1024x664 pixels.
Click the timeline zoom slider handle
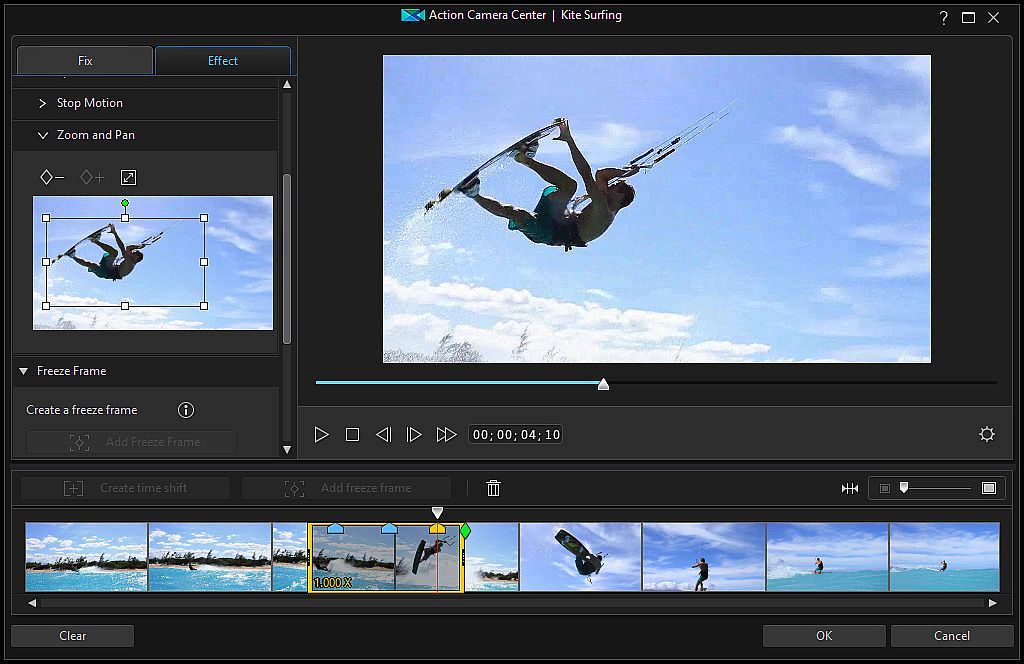tap(904, 488)
